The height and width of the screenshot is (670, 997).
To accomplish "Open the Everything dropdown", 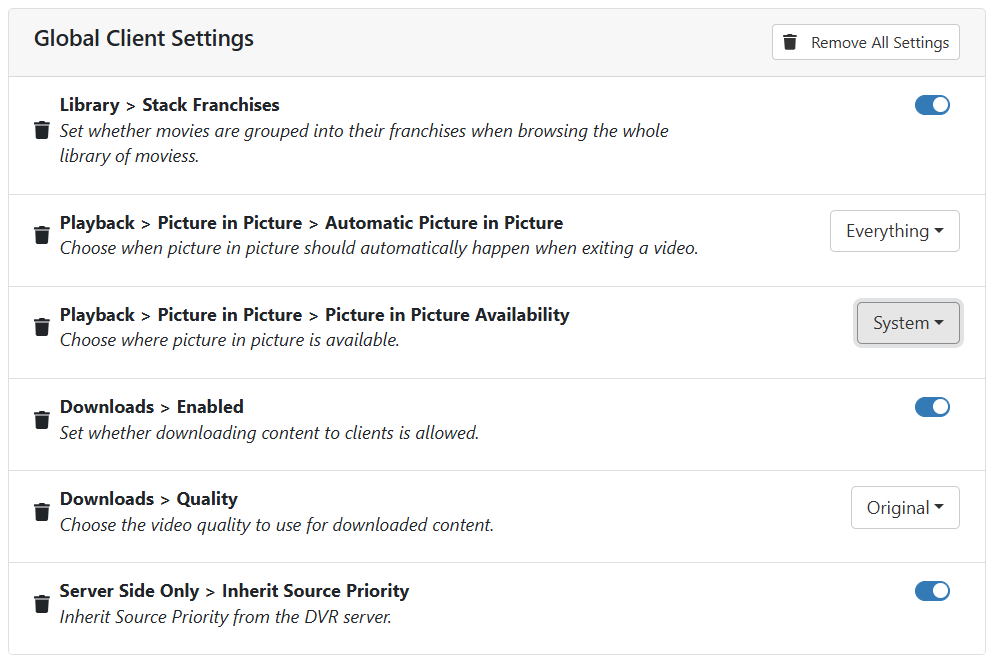I will point(894,231).
